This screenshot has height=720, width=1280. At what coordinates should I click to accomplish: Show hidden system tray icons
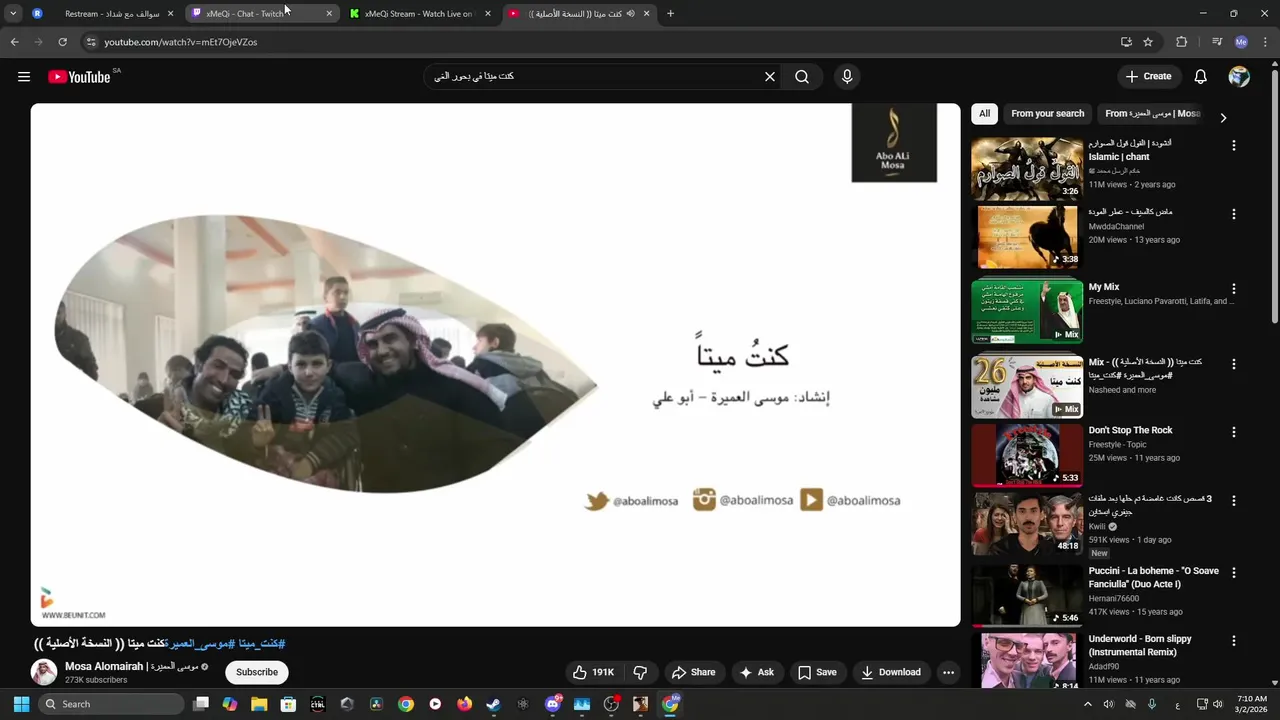(1088, 704)
